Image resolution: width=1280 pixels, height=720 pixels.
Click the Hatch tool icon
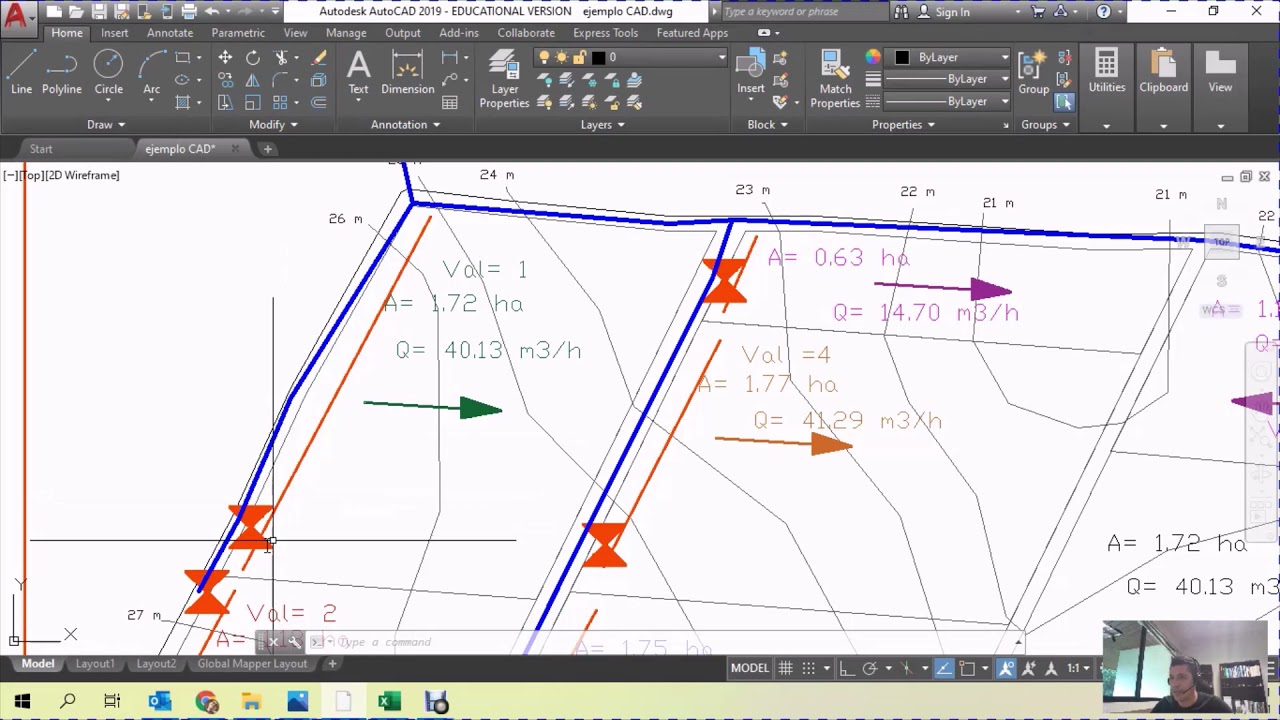(183, 102)
